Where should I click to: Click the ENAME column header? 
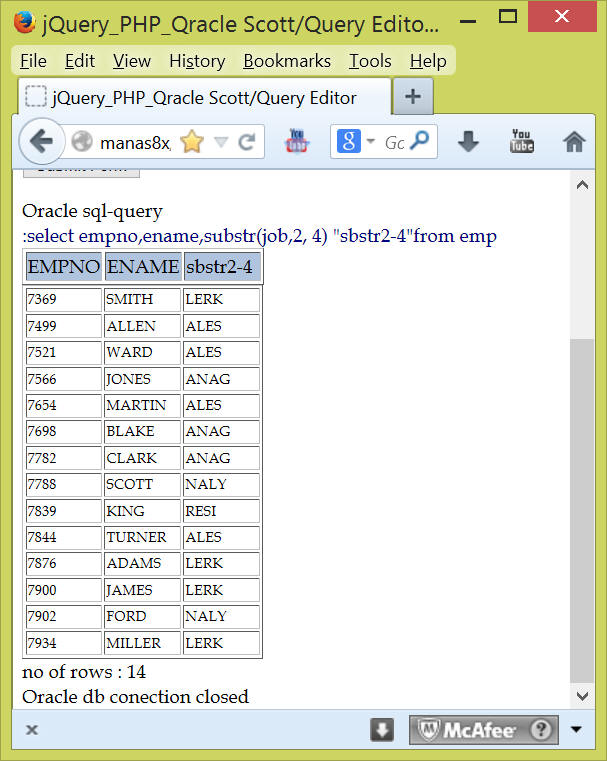coord(143,266)
